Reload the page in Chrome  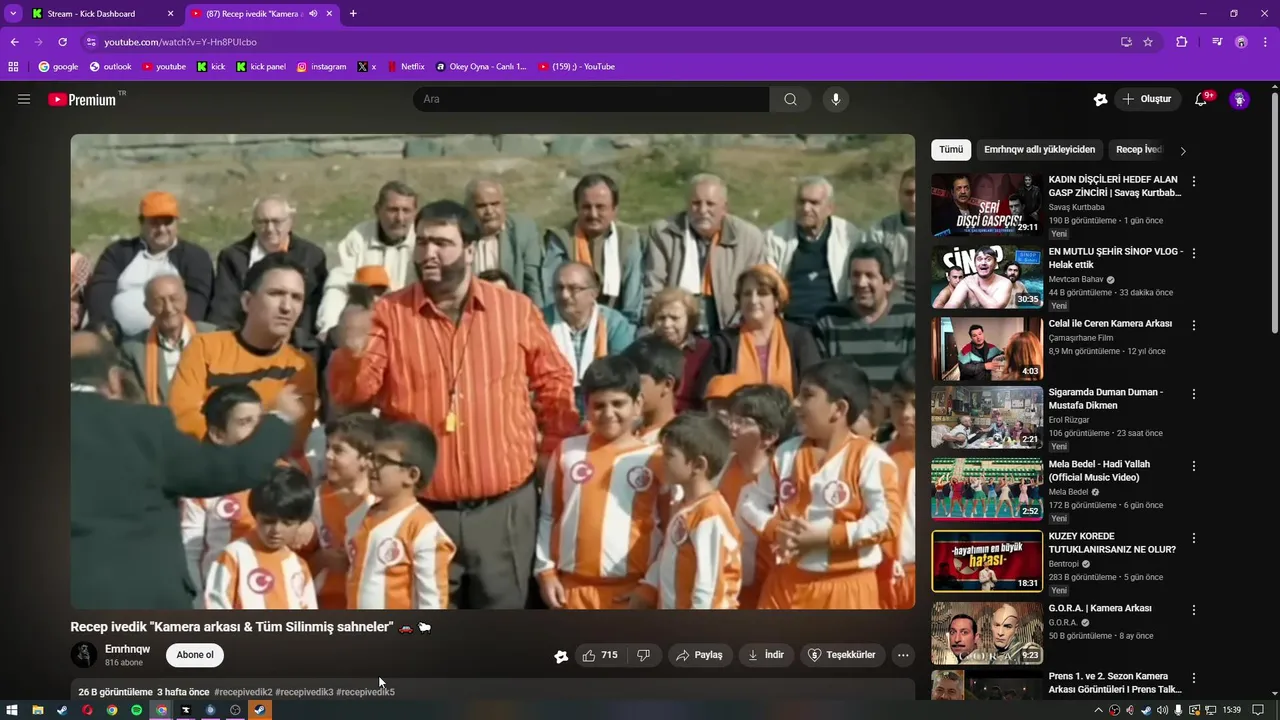point(62,42)
